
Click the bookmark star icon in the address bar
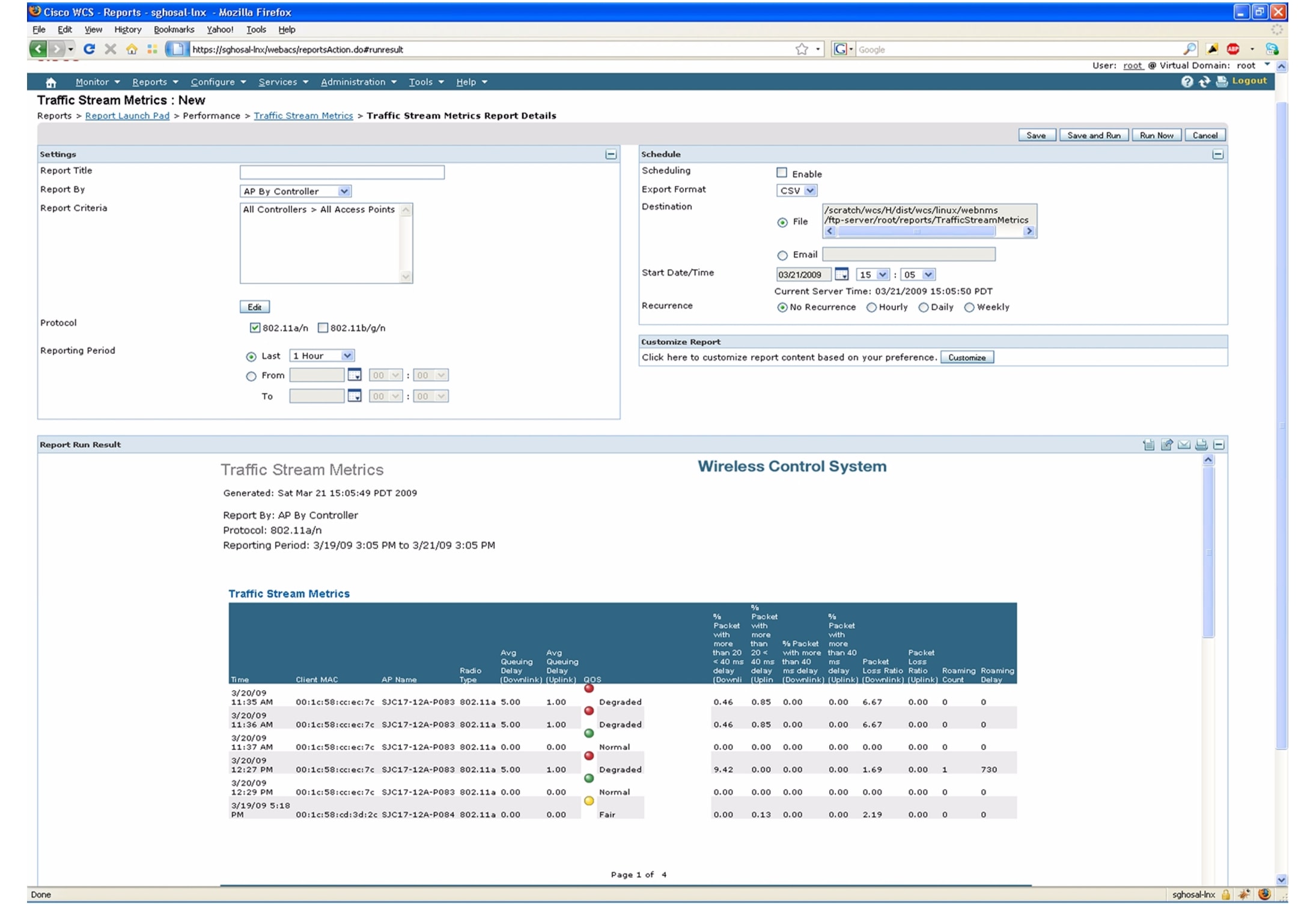(x=802, y=49)
